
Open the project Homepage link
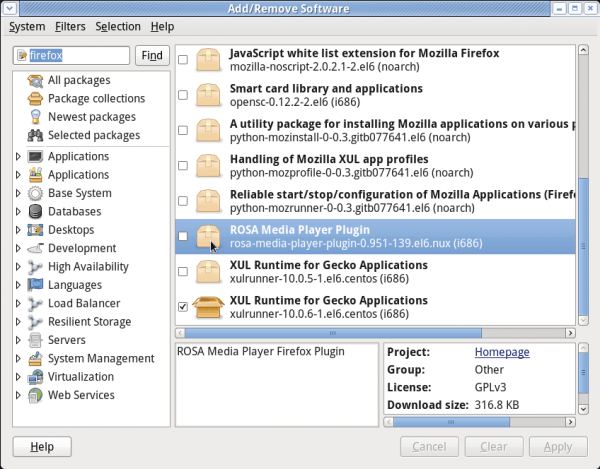(x=501, y=352)
